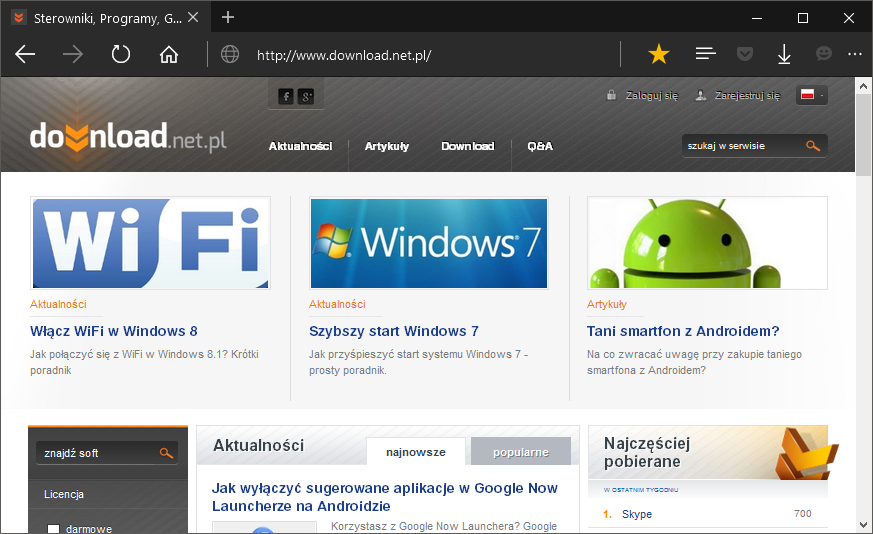The image size is (873, 534).
Task: Open the downloads arrow icon
Action: [784, 55]
